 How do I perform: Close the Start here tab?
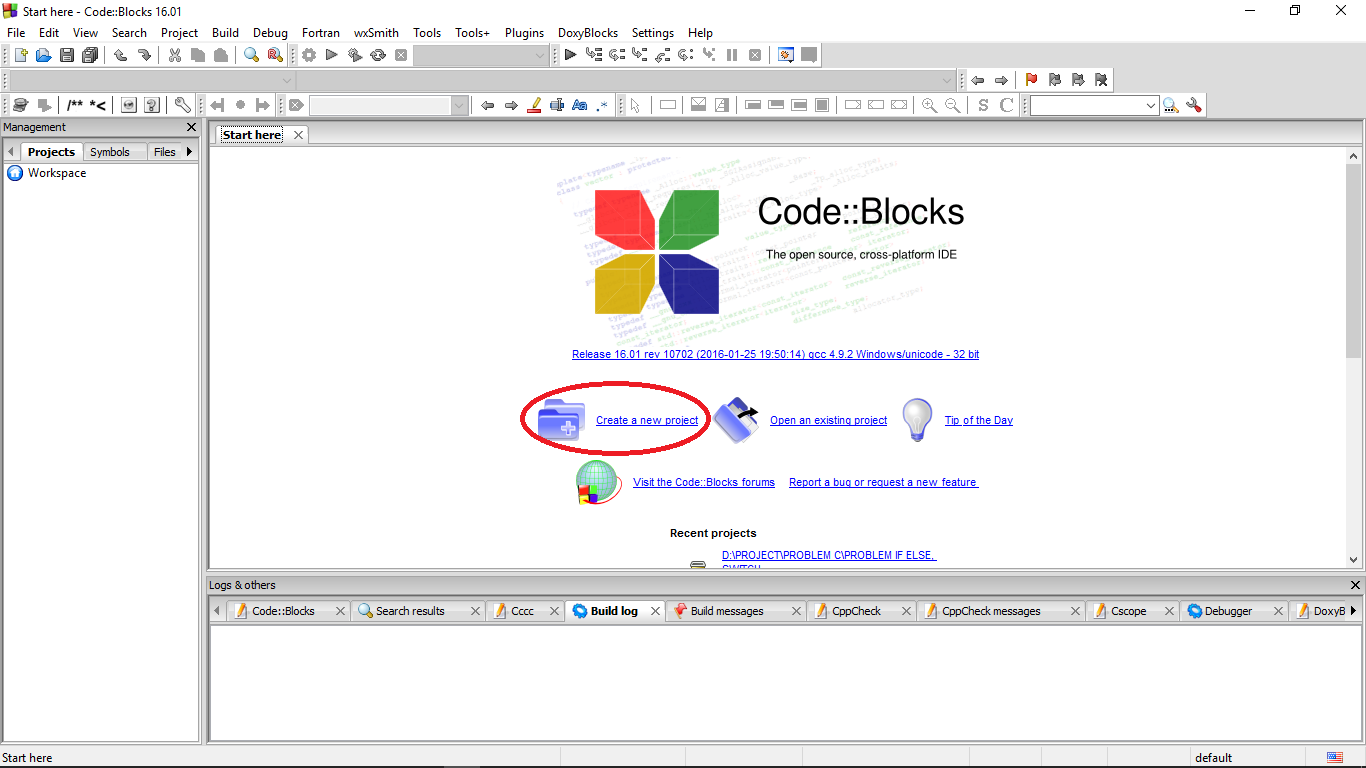pos(298,135)
